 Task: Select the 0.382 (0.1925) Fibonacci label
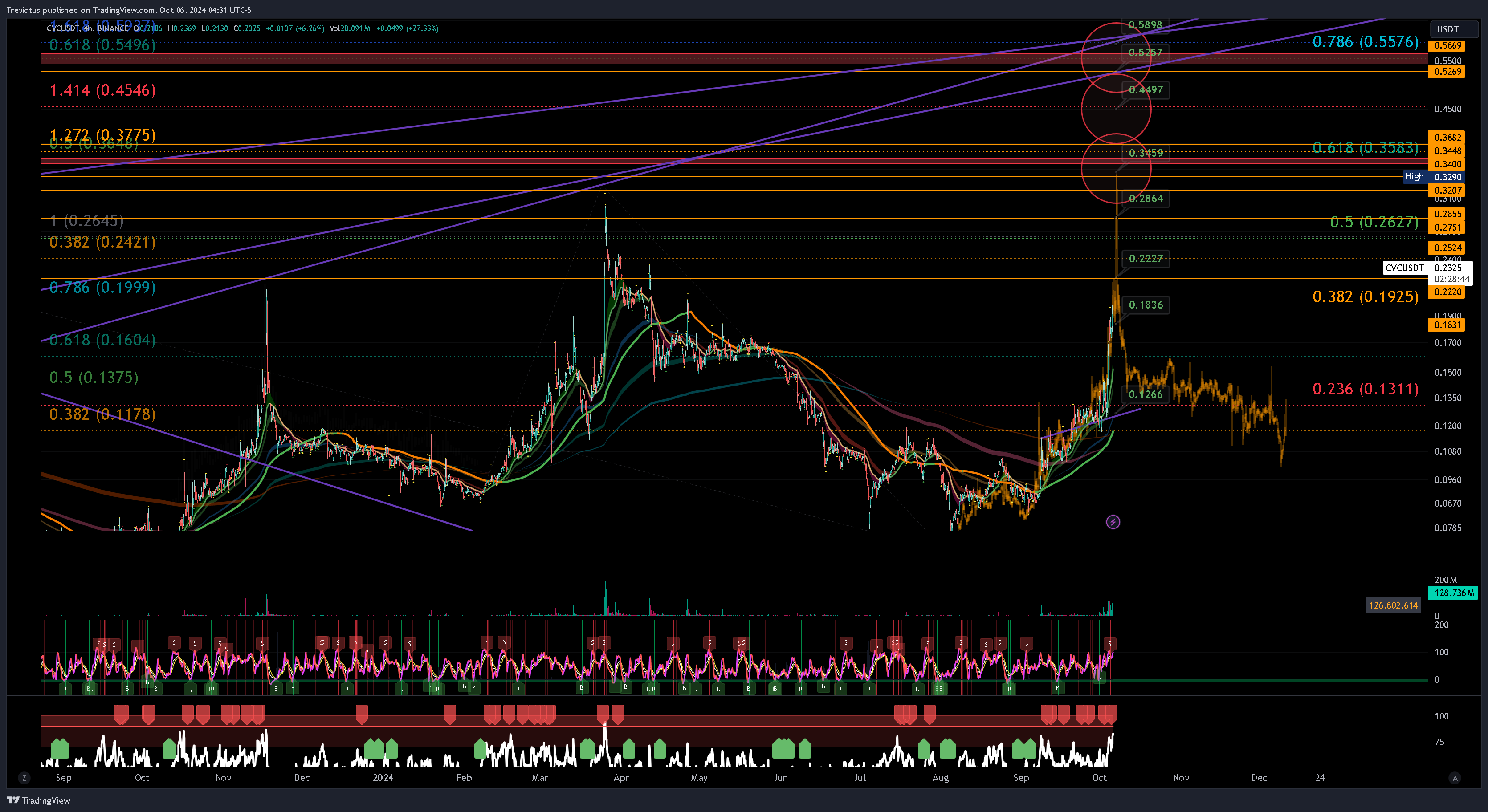coord(1366,297)
